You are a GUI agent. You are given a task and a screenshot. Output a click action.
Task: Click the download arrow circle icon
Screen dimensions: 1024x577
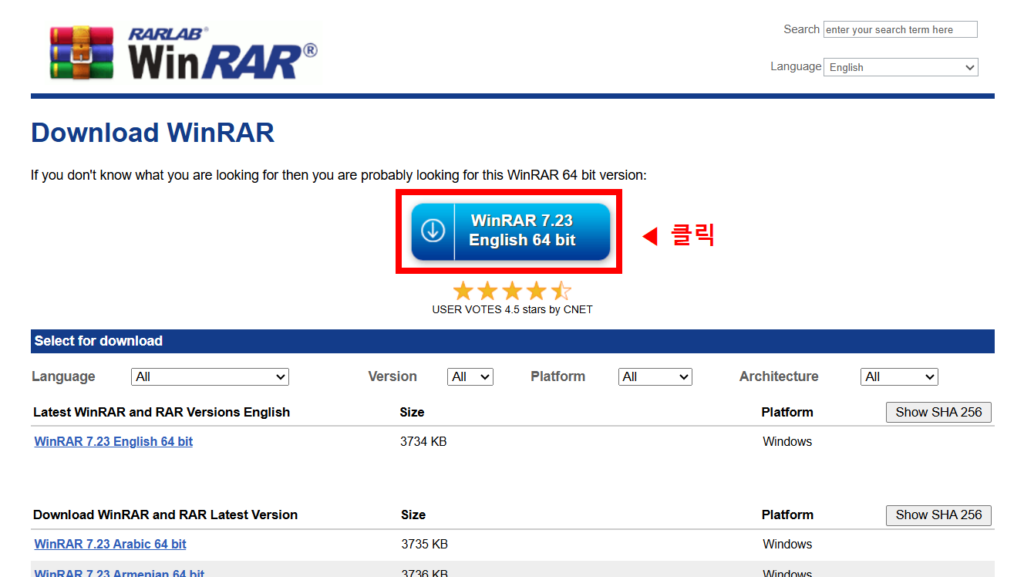coord(432,230)
